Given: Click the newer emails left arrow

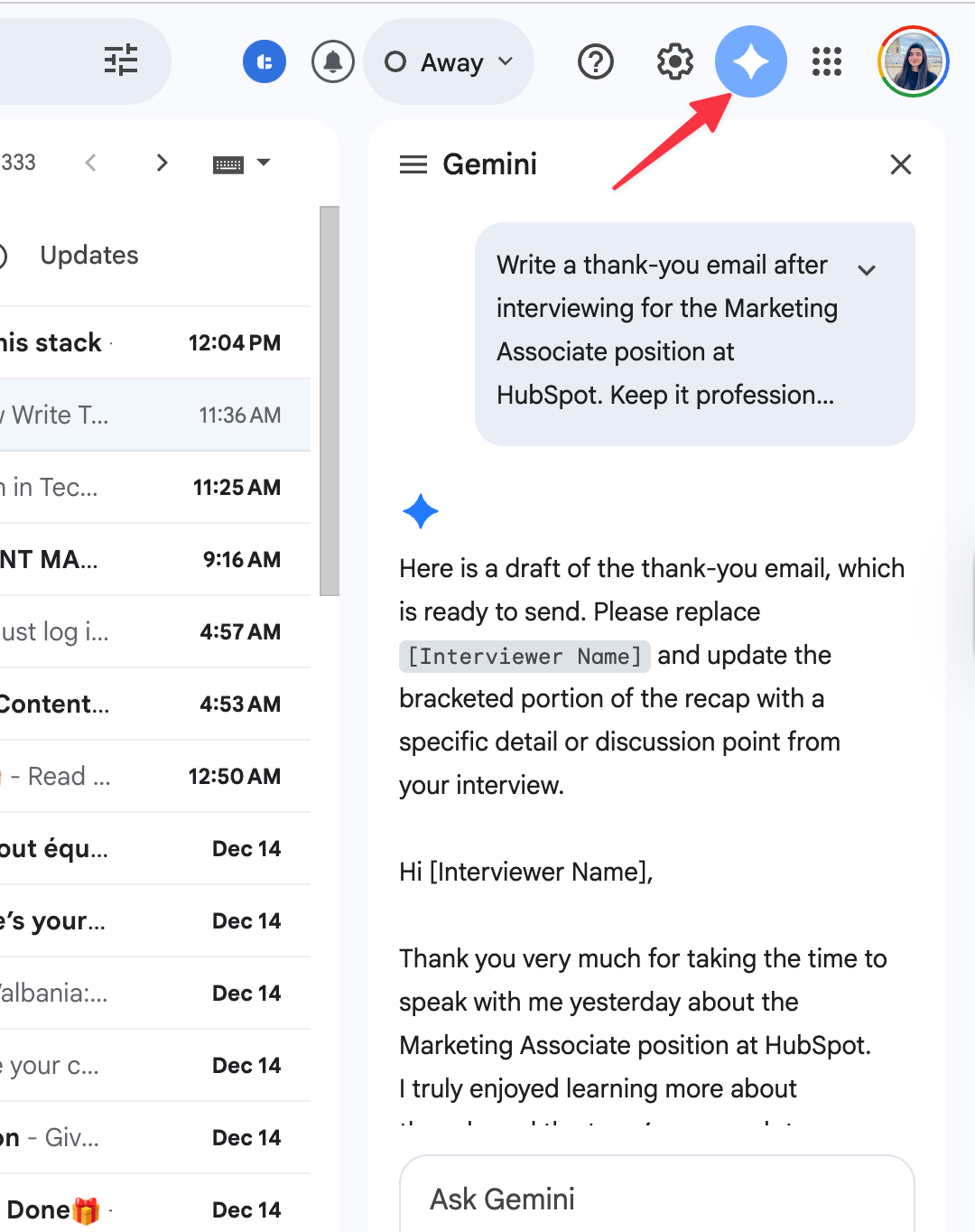Looking at the screenshot, I should pyautogui.click(x=91, y=163).
